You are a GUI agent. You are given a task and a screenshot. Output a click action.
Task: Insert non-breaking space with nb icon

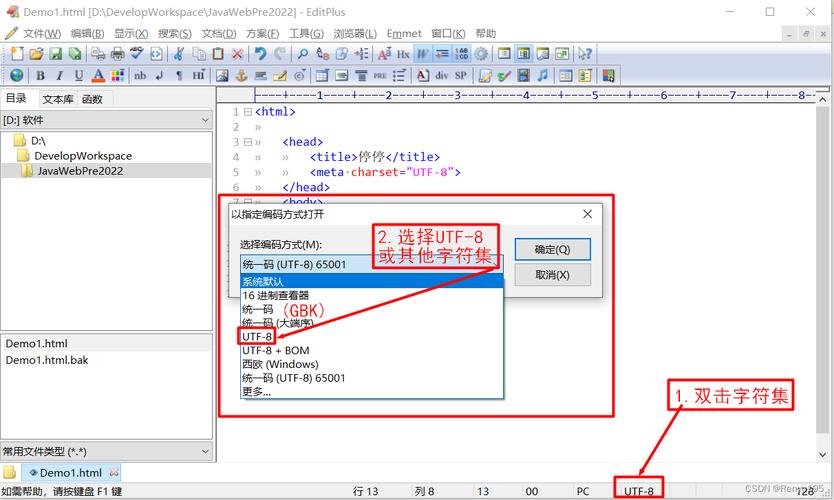[x=140, y=75]
